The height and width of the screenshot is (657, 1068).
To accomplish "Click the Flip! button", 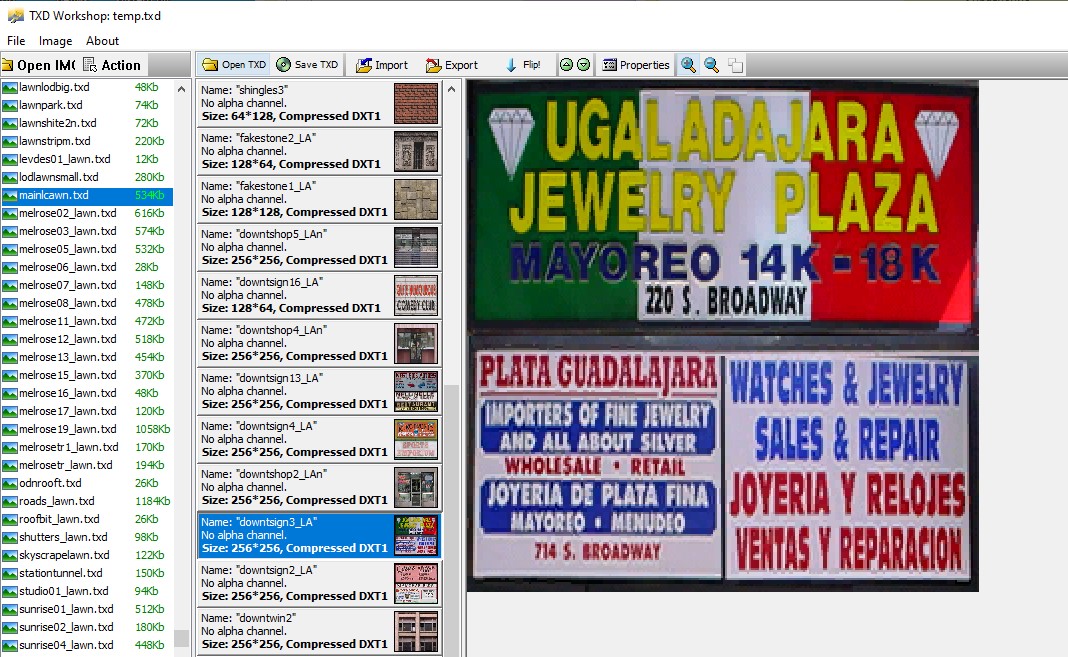I will click(523, 65).
